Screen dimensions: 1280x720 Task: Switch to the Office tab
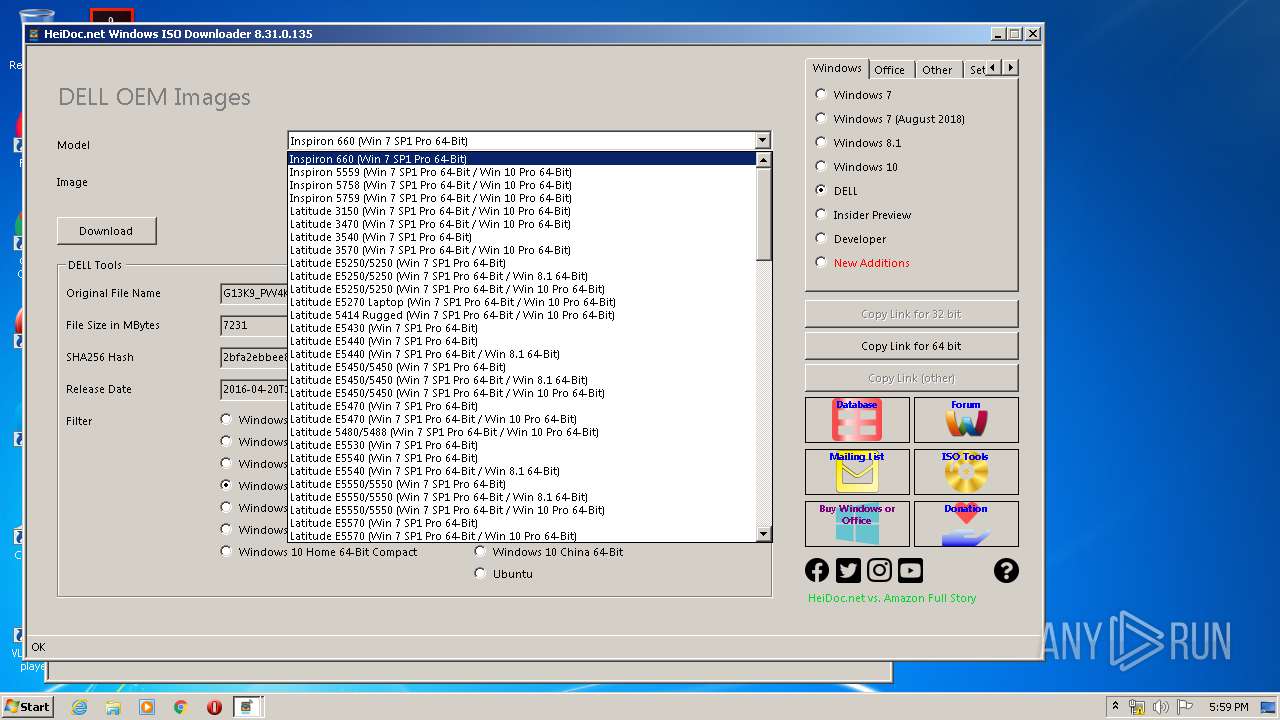(x=889, y=70)
